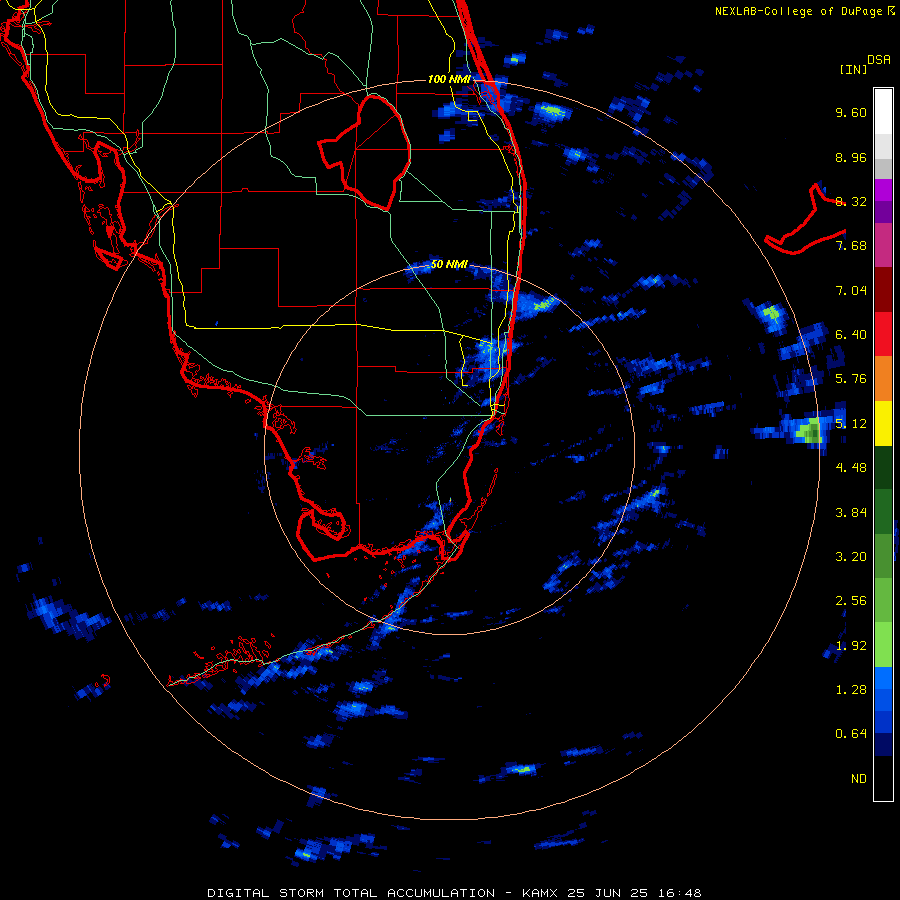
Task: Click the white 9.60 inch legend swatch
Action: (x=883, y=111)
